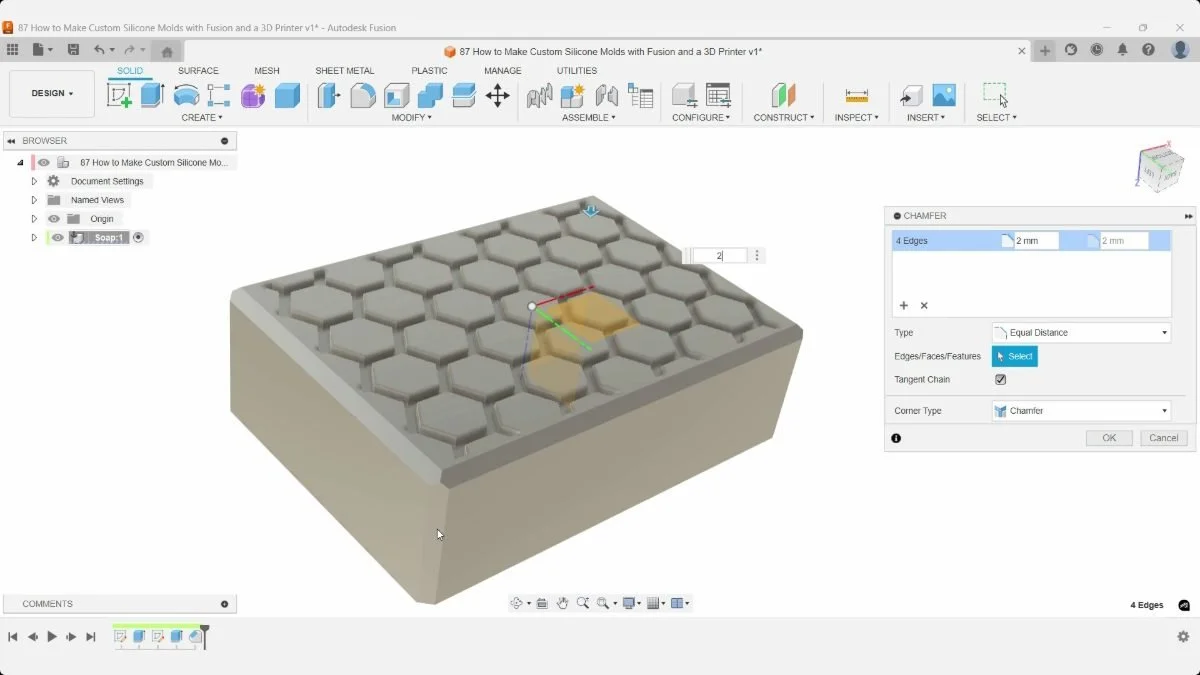Image resolution: width=1200 pixels, height=675 pixels.
Task: Choose the Create Form purple icon
Action: 253,95
